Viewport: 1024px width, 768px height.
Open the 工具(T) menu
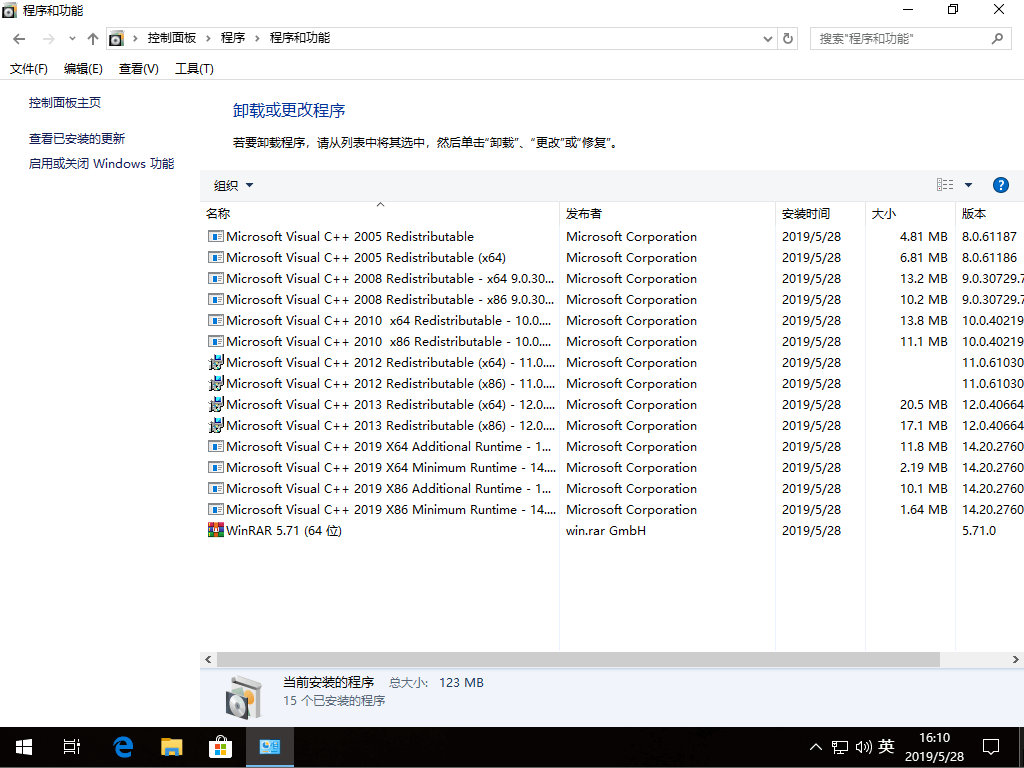pyautogui.click(x=193, y=68)
